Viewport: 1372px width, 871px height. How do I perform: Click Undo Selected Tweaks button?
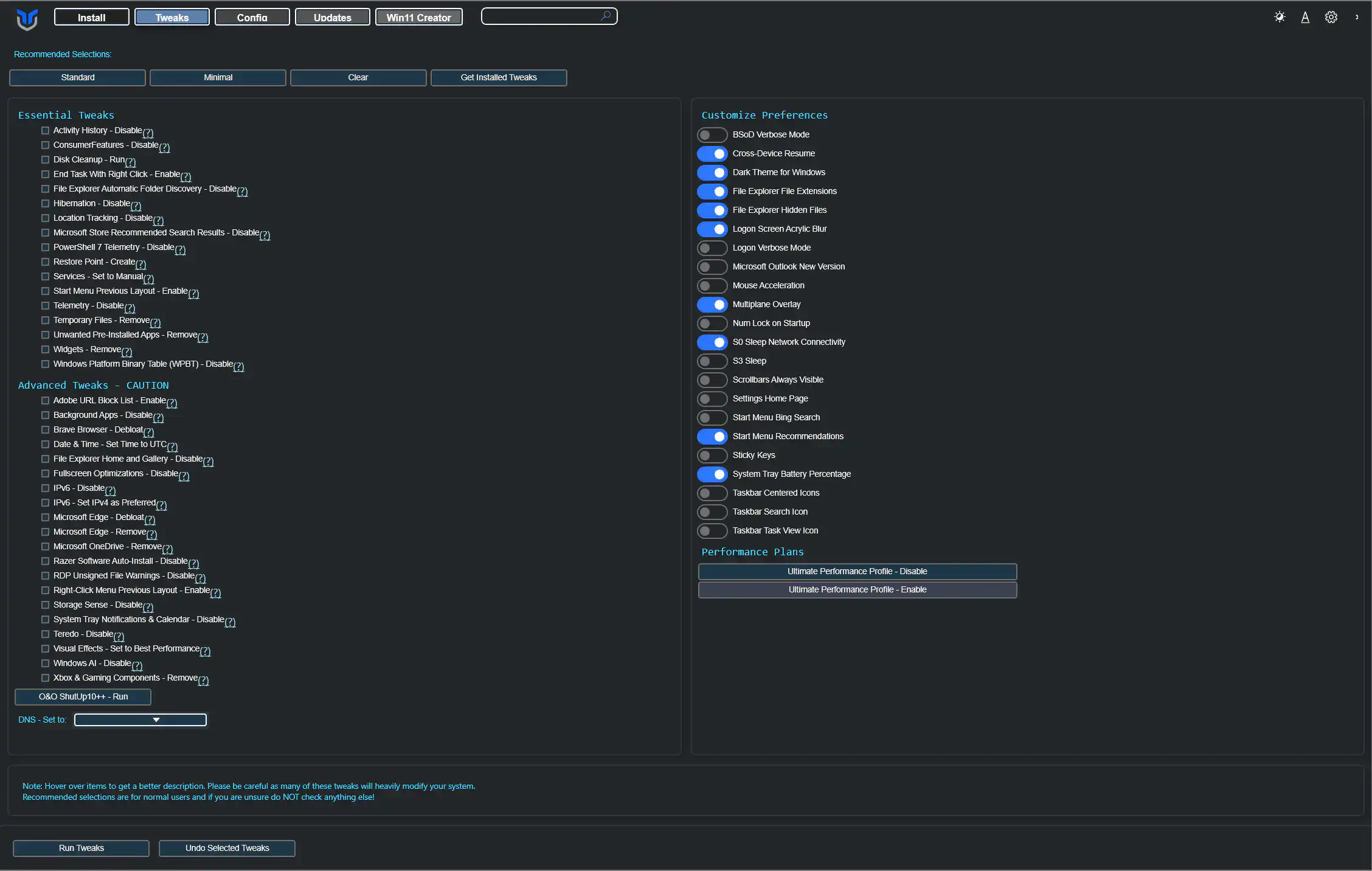(x=227, y=848)
